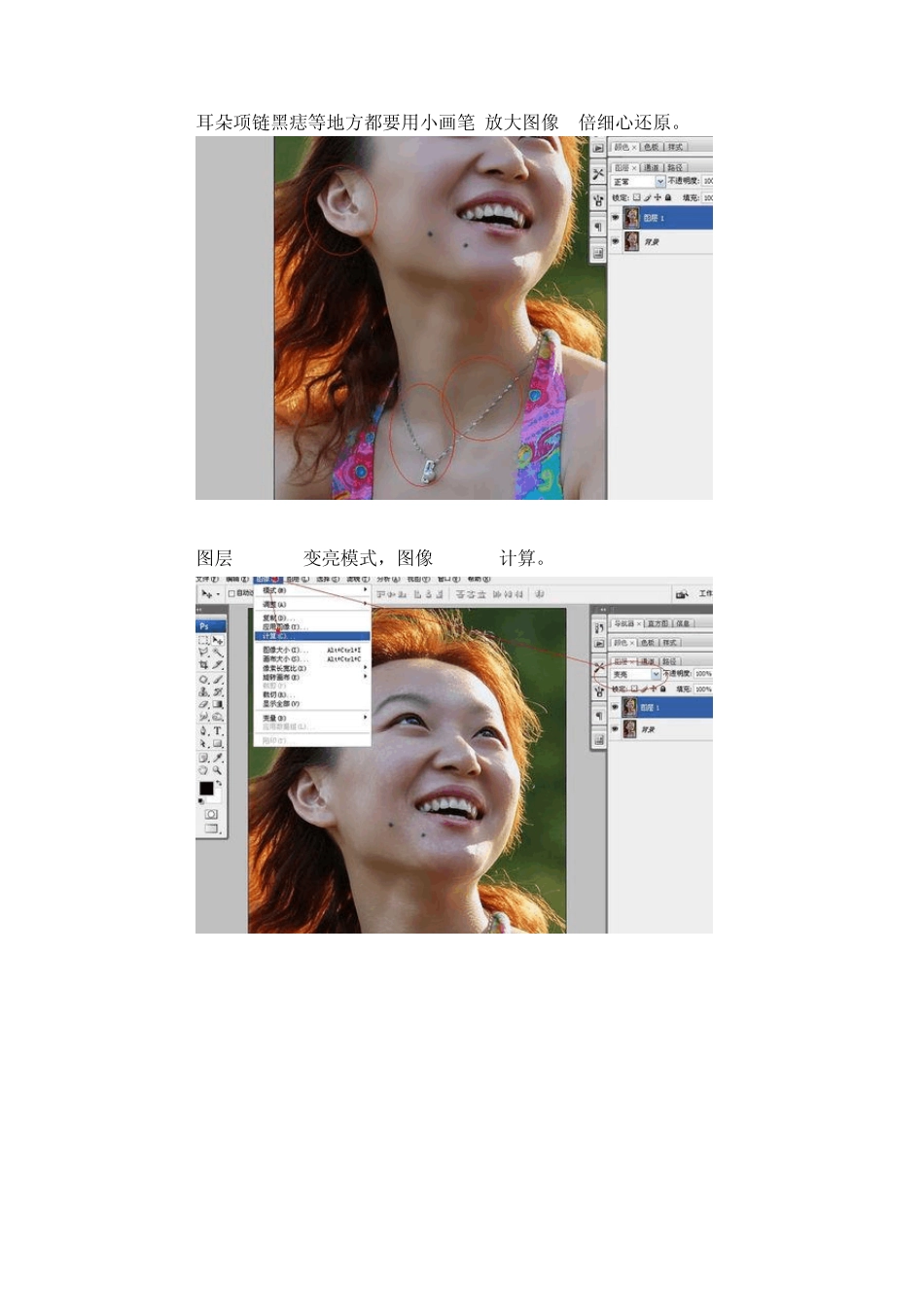Open Actions play icon in upper screenshot dock
Viewport: 924px width, 1307px height.
tap(598, 148)
